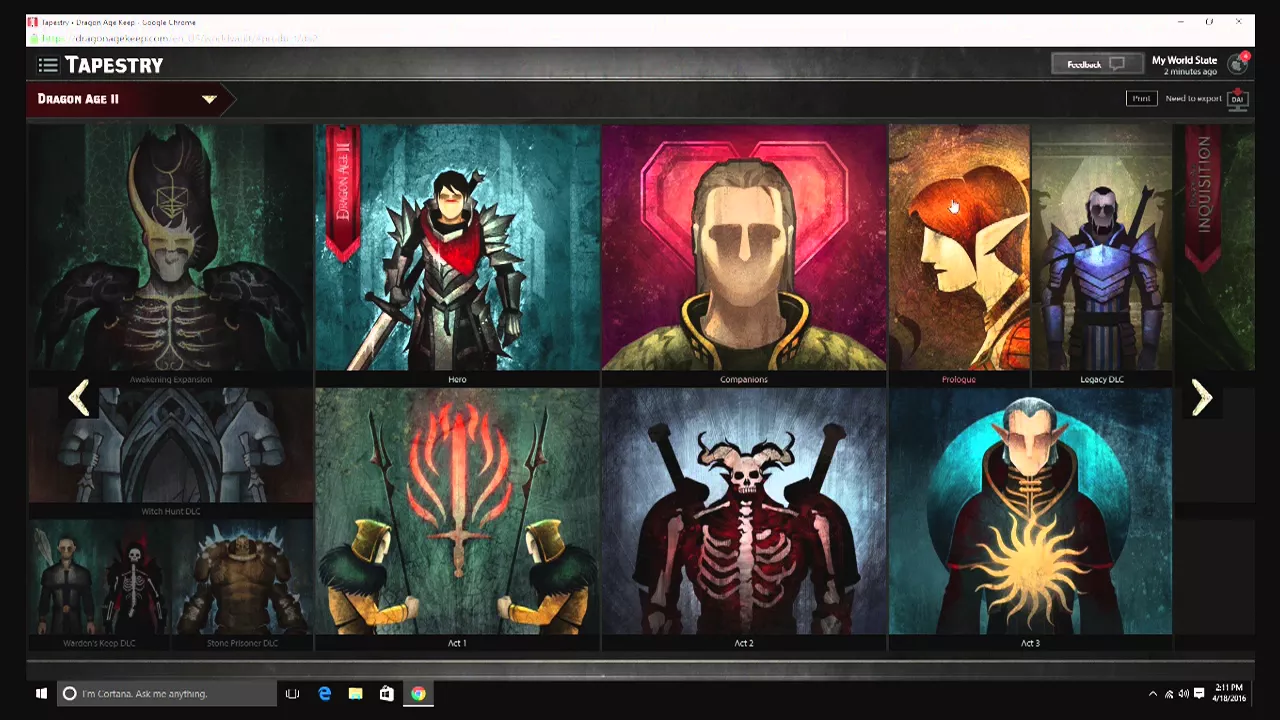The image size is (1280, 720).
Task: Click the Act 2 caption label
Action: (743, 644)
